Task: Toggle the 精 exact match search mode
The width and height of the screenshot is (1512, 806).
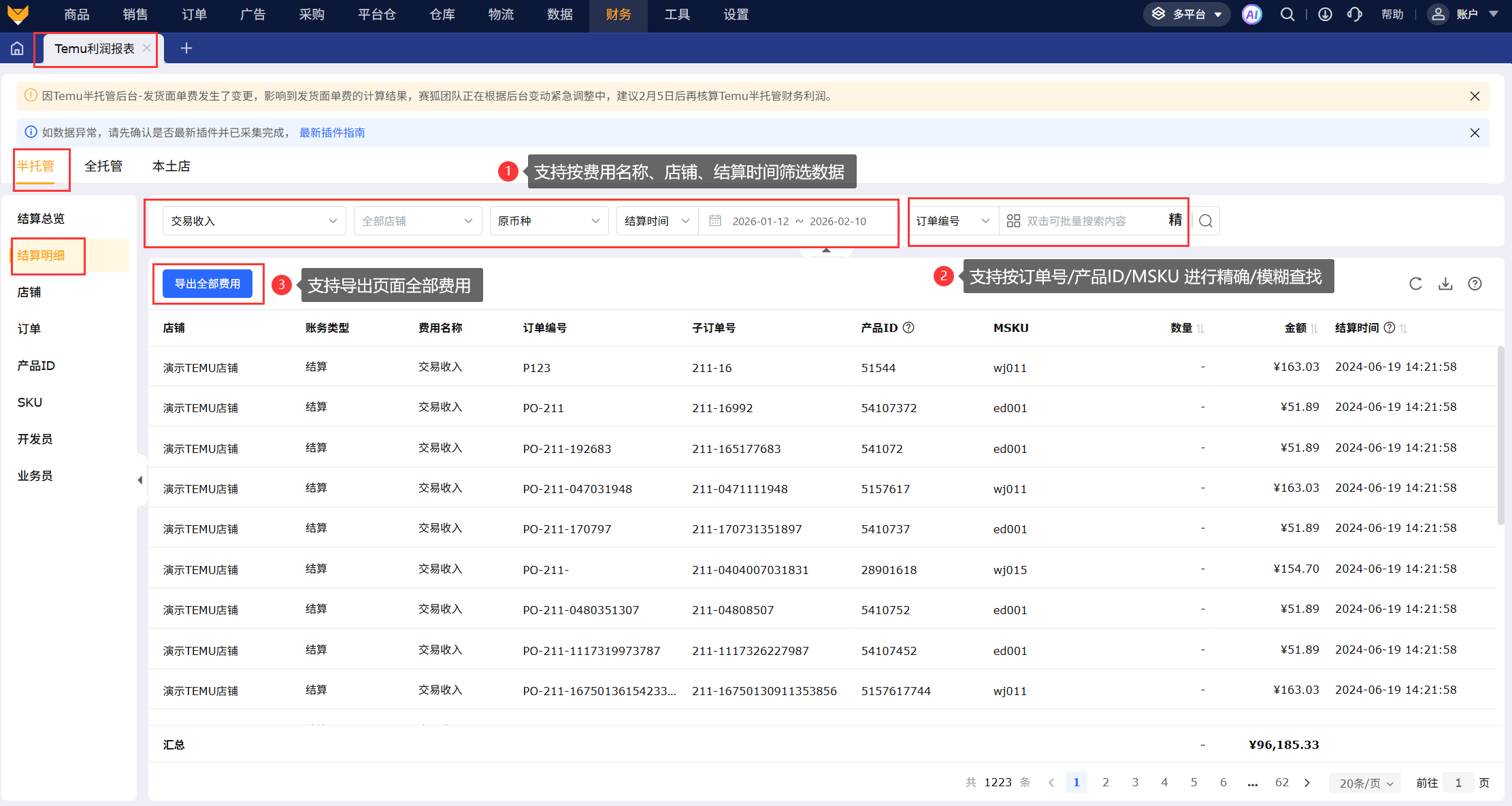Action: [x=1175, y=220]
